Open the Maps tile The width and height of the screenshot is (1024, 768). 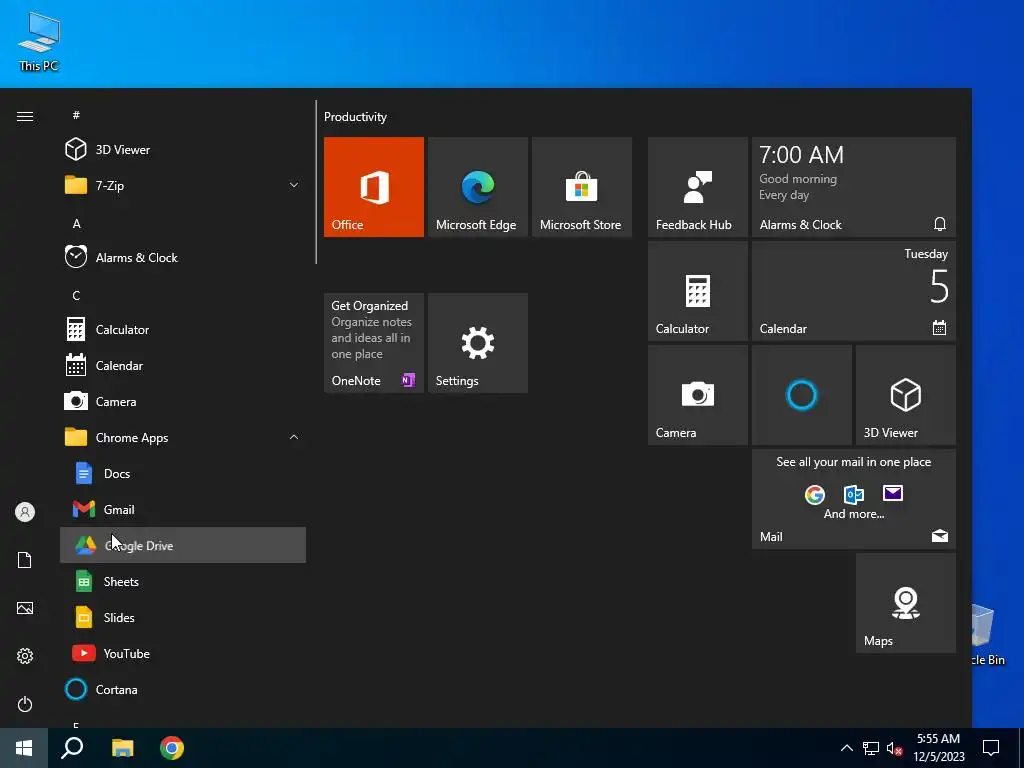click(x=906, y=603)
